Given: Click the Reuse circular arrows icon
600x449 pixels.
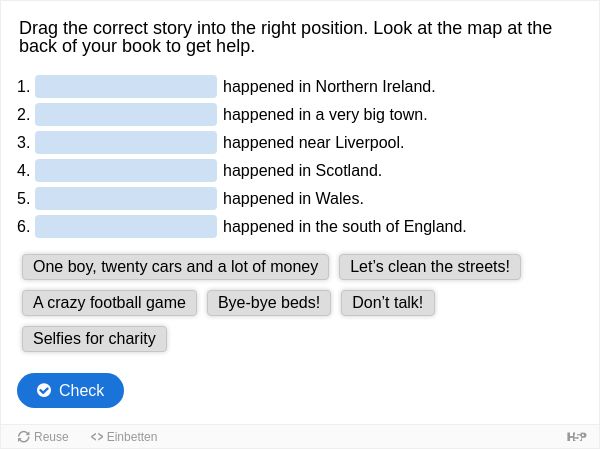Looking at the screenshot, I should pyautogui.click(x=24, y=437).
